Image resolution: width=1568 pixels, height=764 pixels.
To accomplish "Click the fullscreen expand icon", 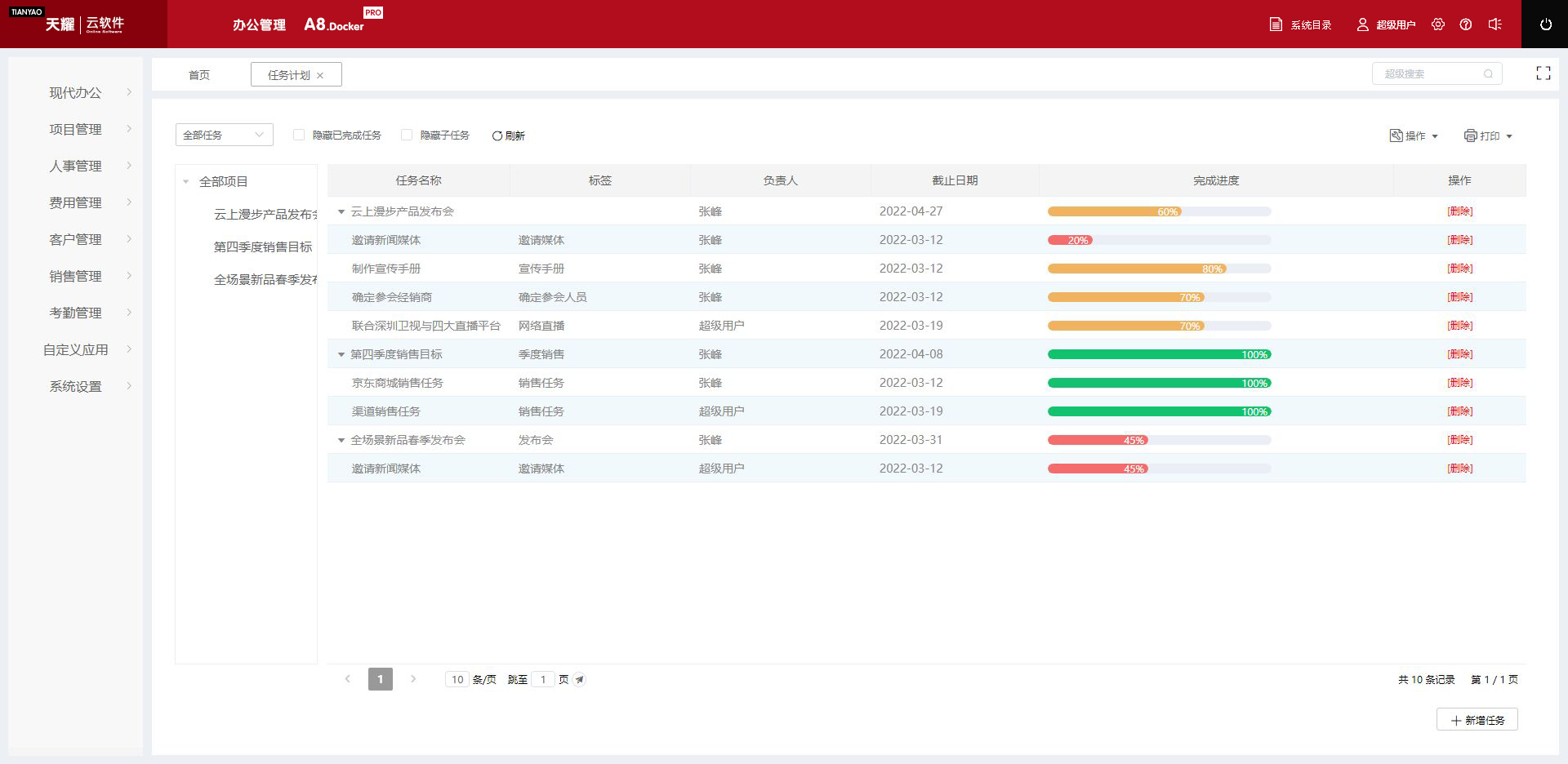I will pos(1543,73).
